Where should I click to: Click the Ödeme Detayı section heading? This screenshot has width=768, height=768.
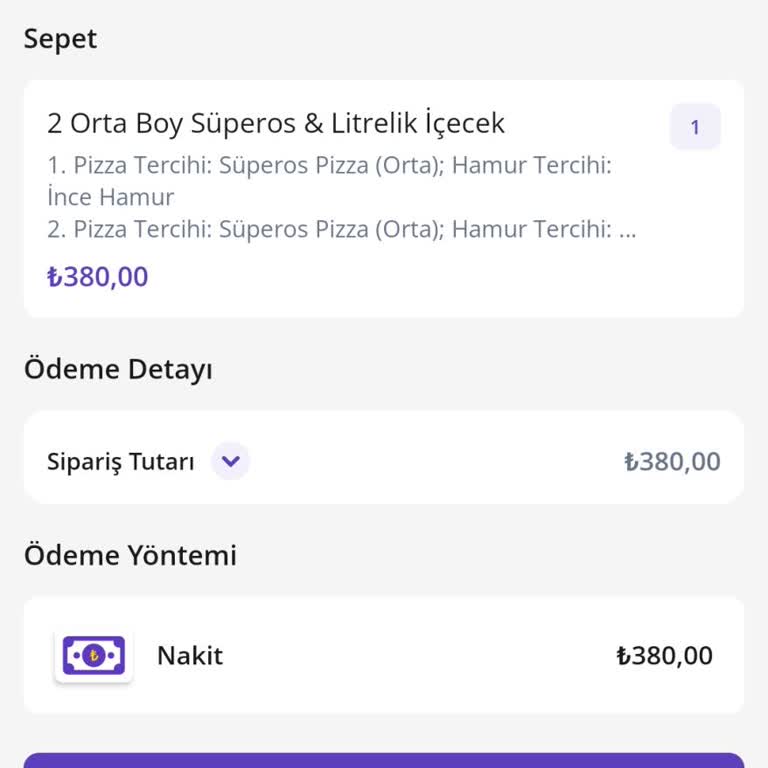tap(118, 369)
